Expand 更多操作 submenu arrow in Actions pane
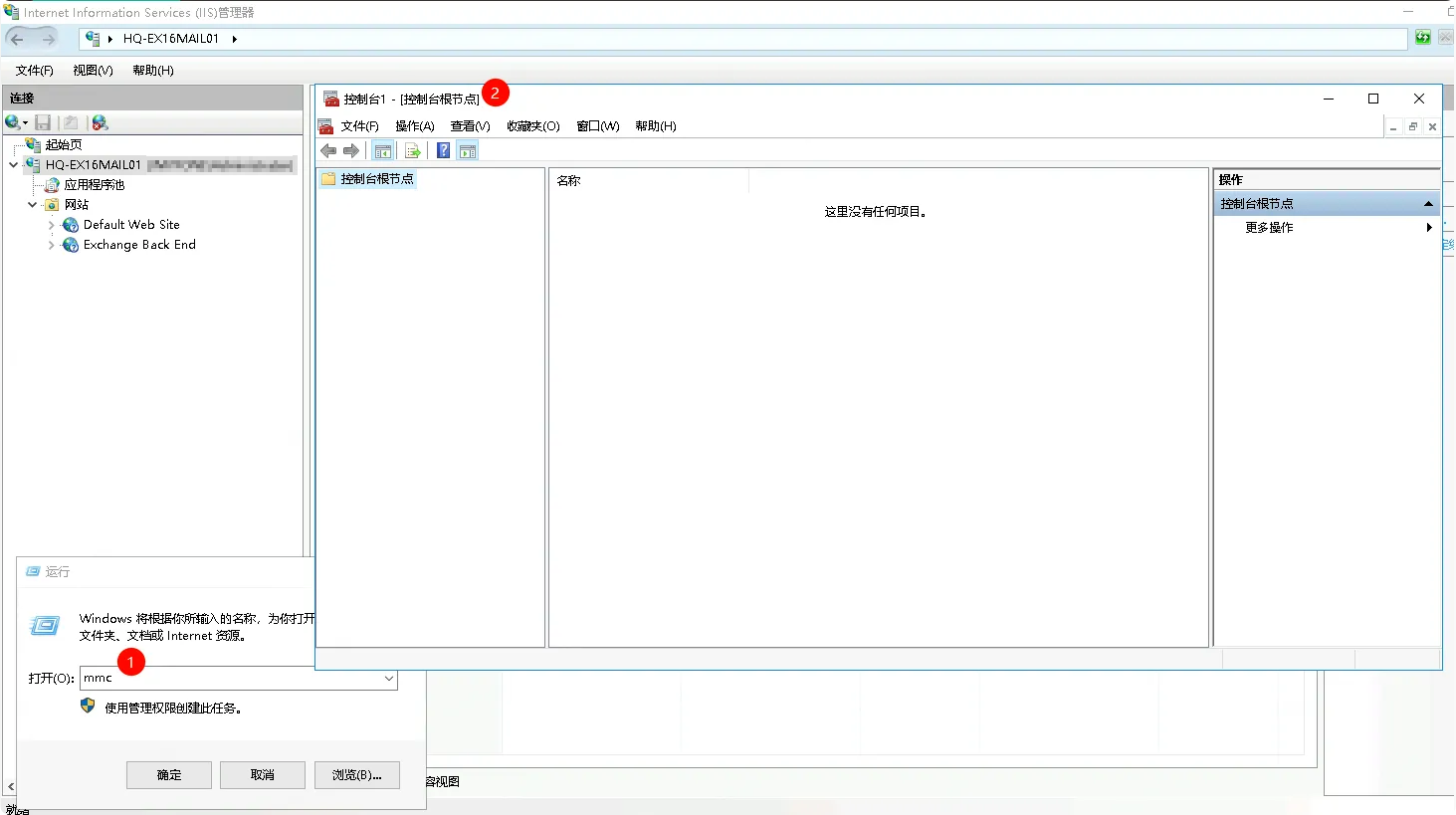 click(1429, 228)
